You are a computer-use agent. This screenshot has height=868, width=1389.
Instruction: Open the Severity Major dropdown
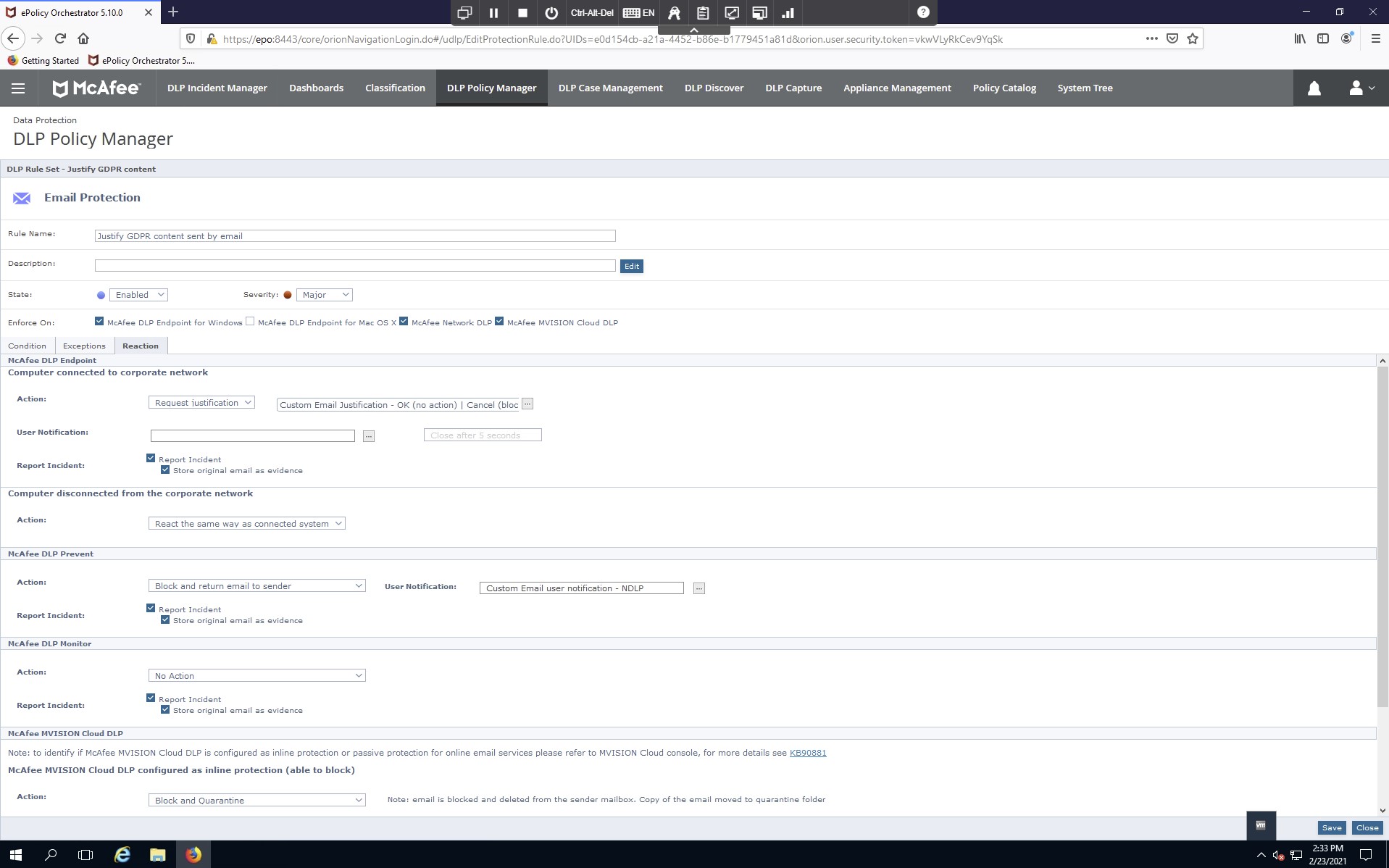(324, 295)
